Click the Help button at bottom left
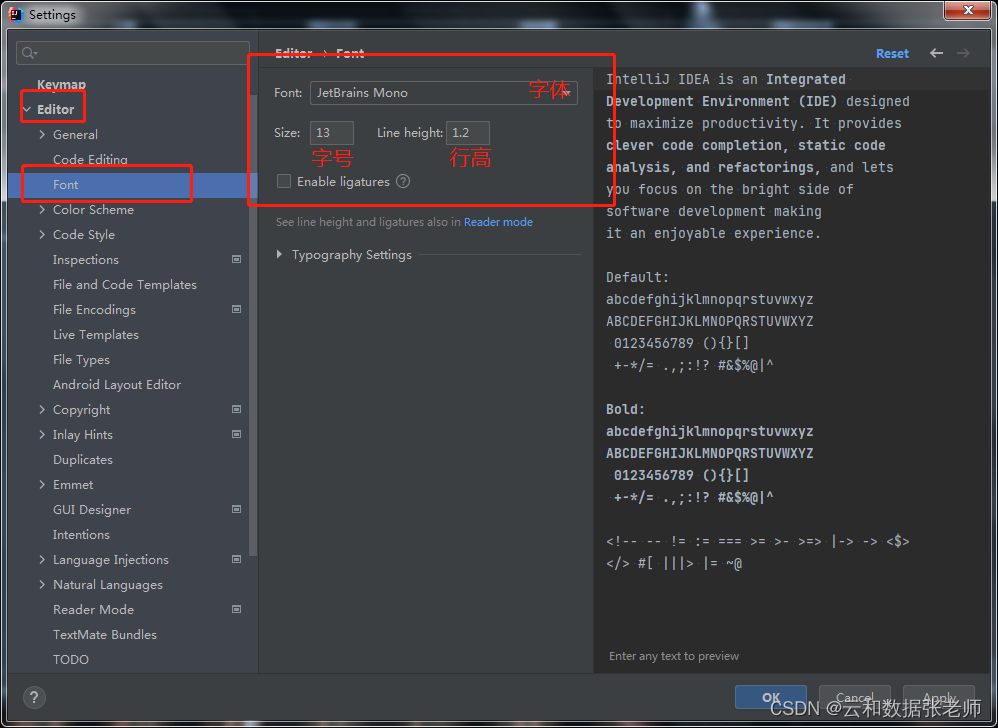The width and height of the screenshot is (998, 728). coord(34,697)
